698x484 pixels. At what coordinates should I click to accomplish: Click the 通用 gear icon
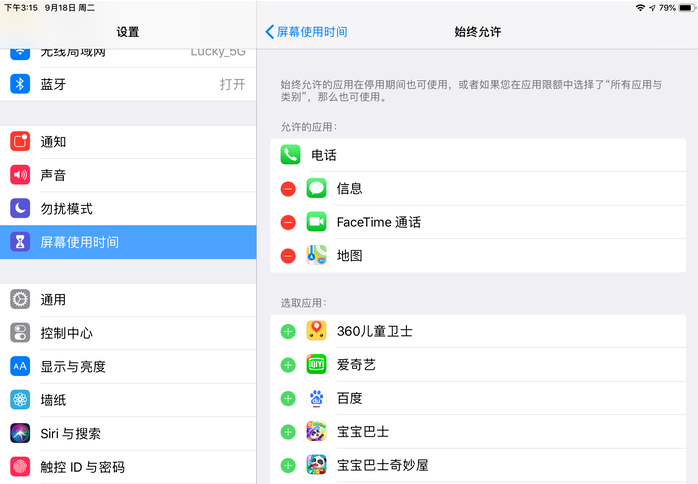click(20, 299)
